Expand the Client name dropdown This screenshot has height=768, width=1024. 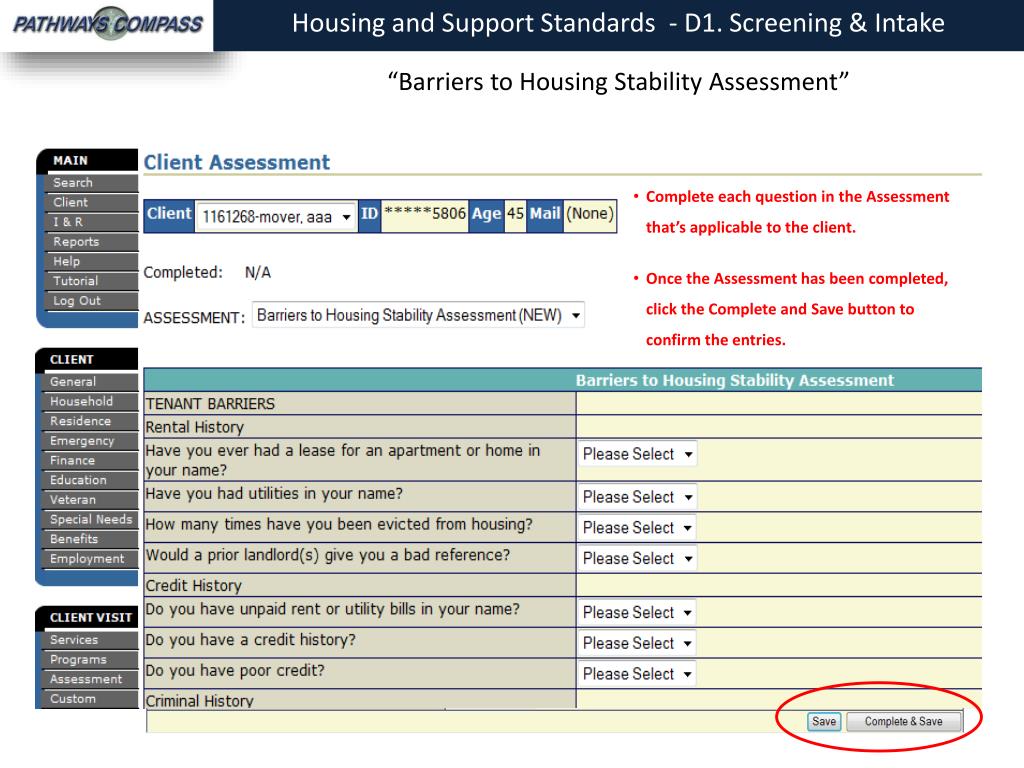tap(276, 216)
